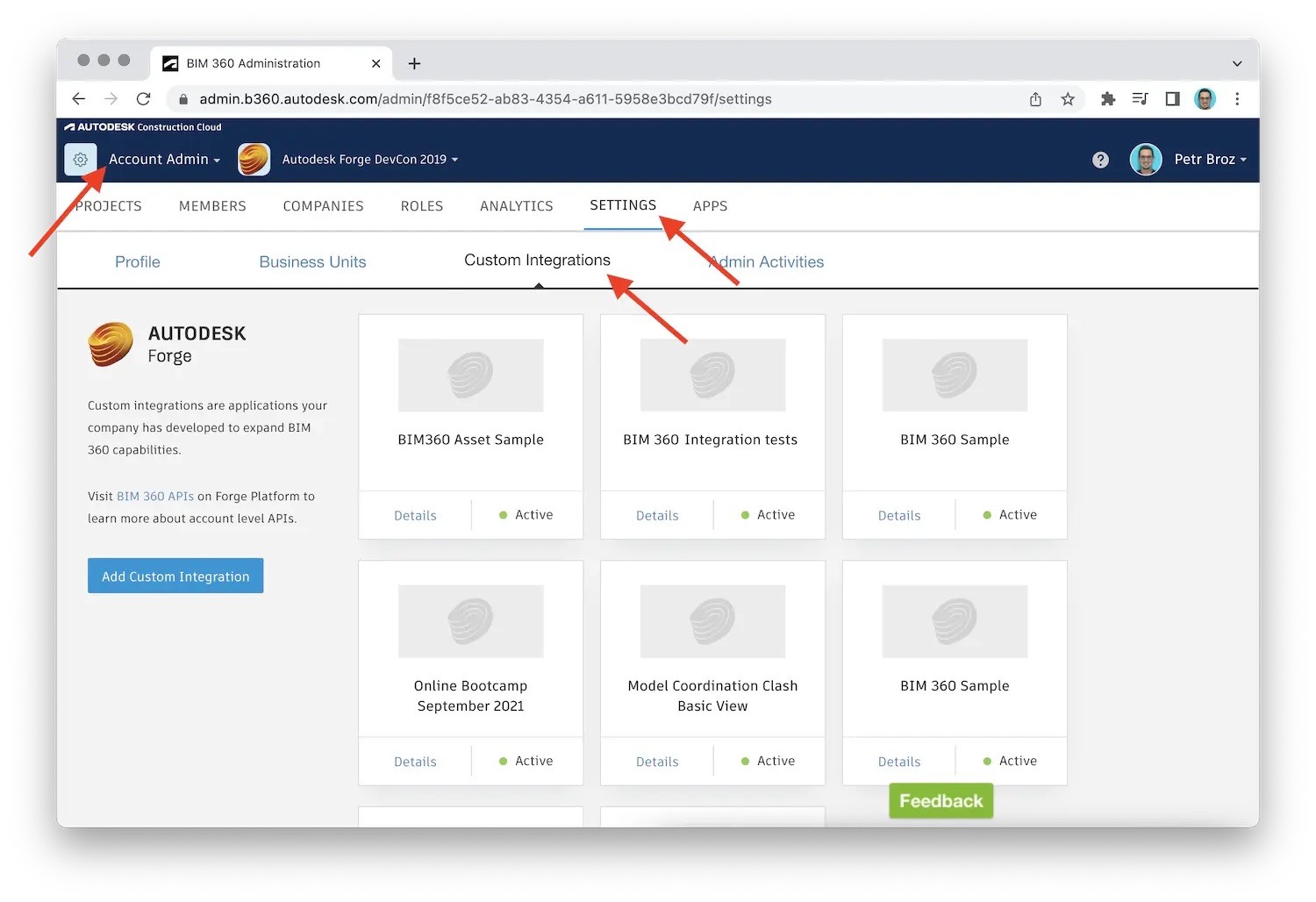This screenshot has height=902, width=1316.
Task: Switch to the ANALYTICS tab
Action: pyautogui.click(x=516, y=205)
